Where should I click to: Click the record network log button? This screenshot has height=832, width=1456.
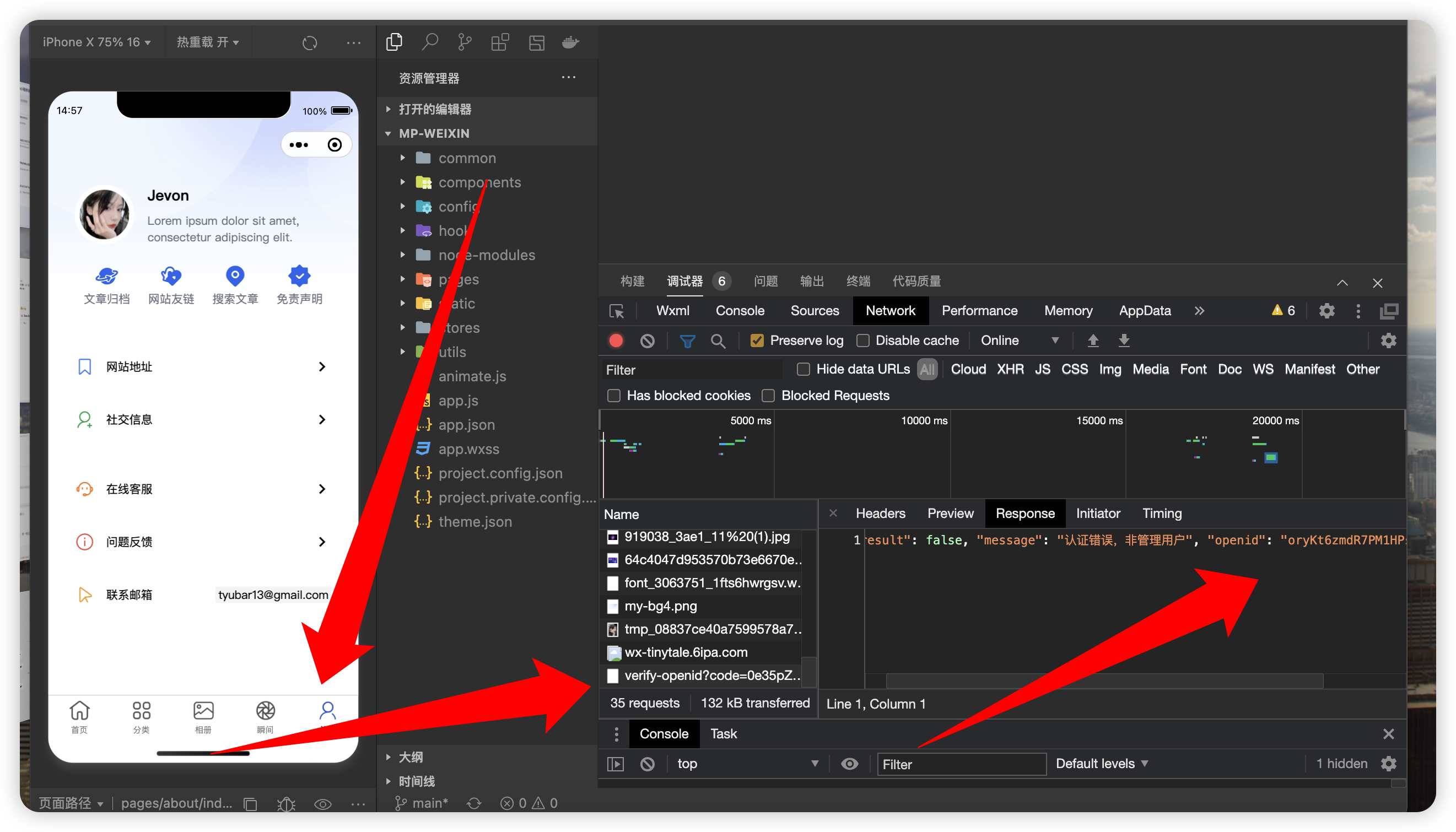tap(616, 341)
